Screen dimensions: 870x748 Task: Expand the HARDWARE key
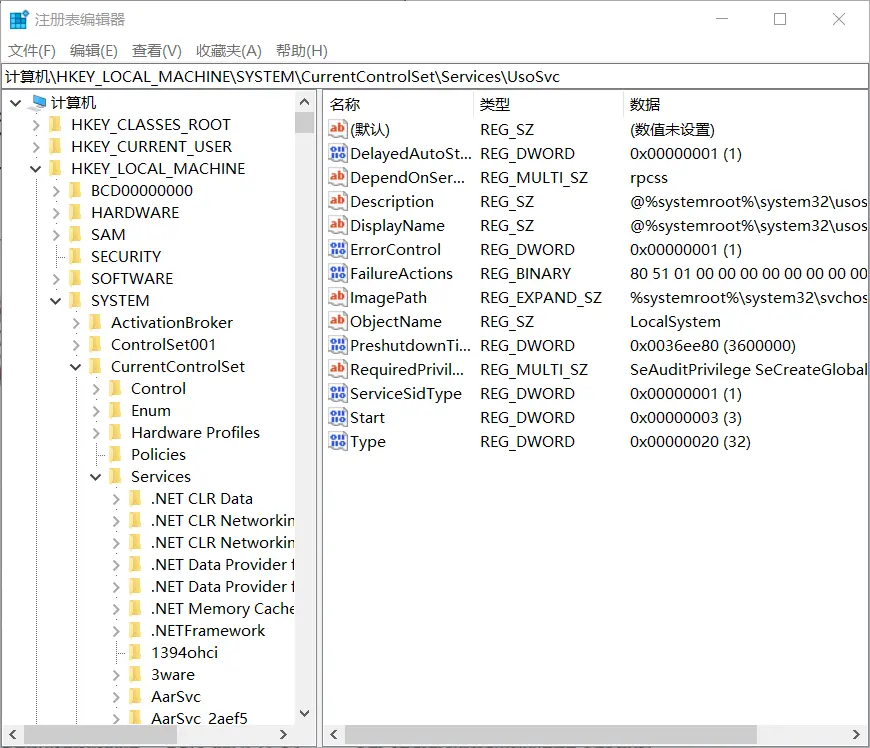click(x=56, y=213)
